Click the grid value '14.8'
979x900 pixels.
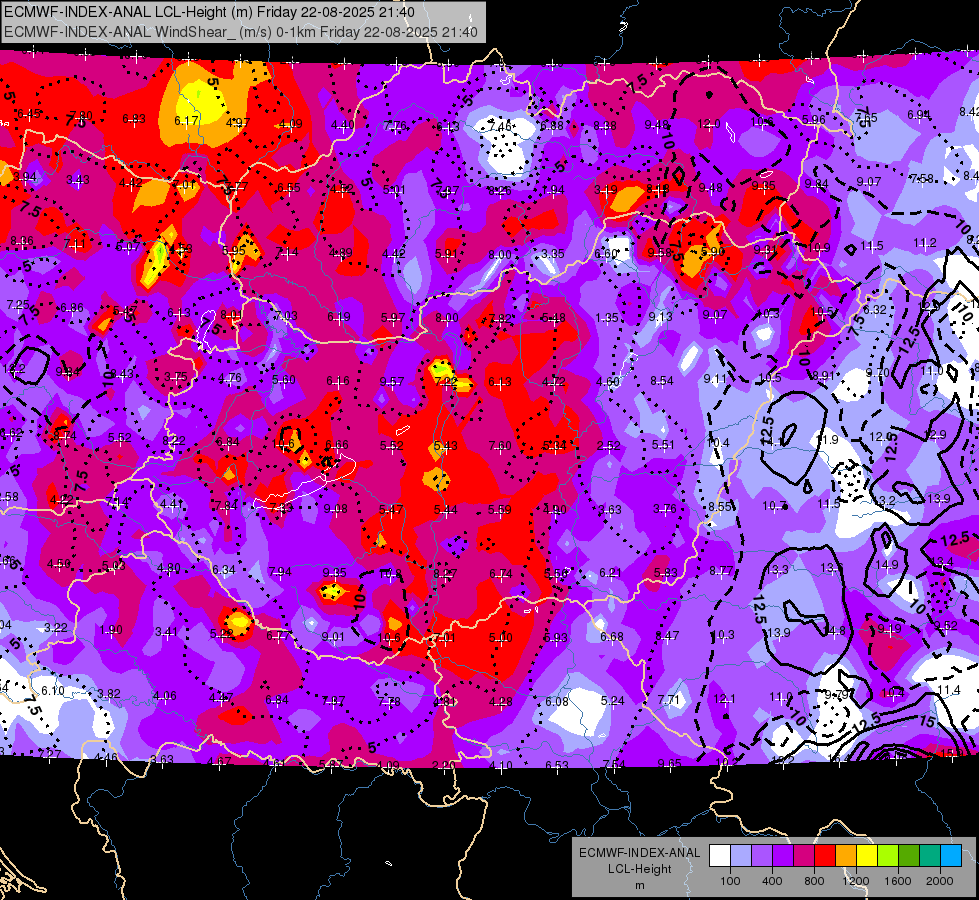834,630
